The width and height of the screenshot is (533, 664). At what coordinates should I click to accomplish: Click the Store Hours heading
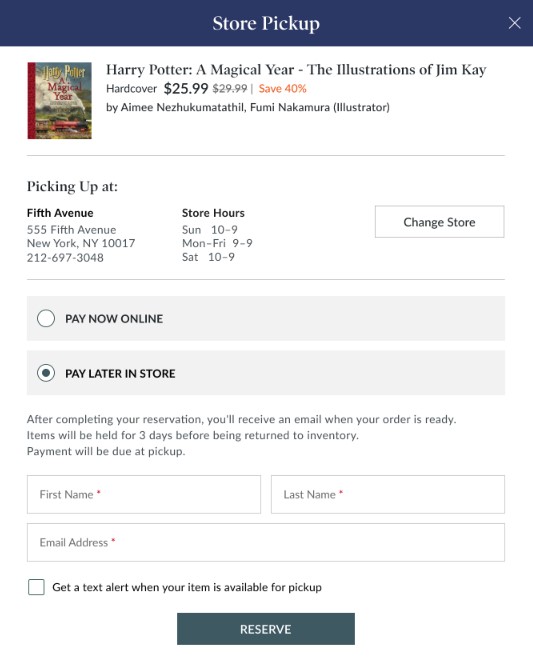[x=213, y=213]
